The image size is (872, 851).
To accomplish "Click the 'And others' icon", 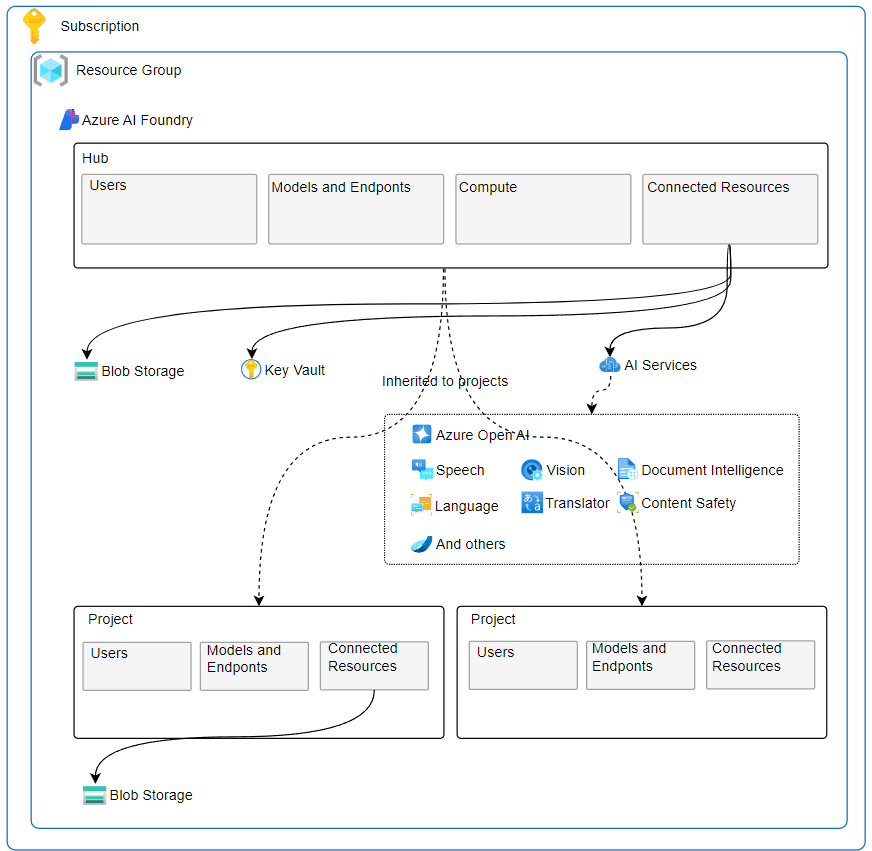I will (422, 544).
